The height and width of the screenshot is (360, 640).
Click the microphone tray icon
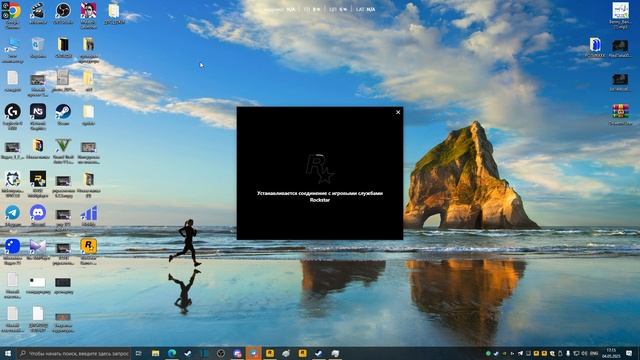click(568, 353)
